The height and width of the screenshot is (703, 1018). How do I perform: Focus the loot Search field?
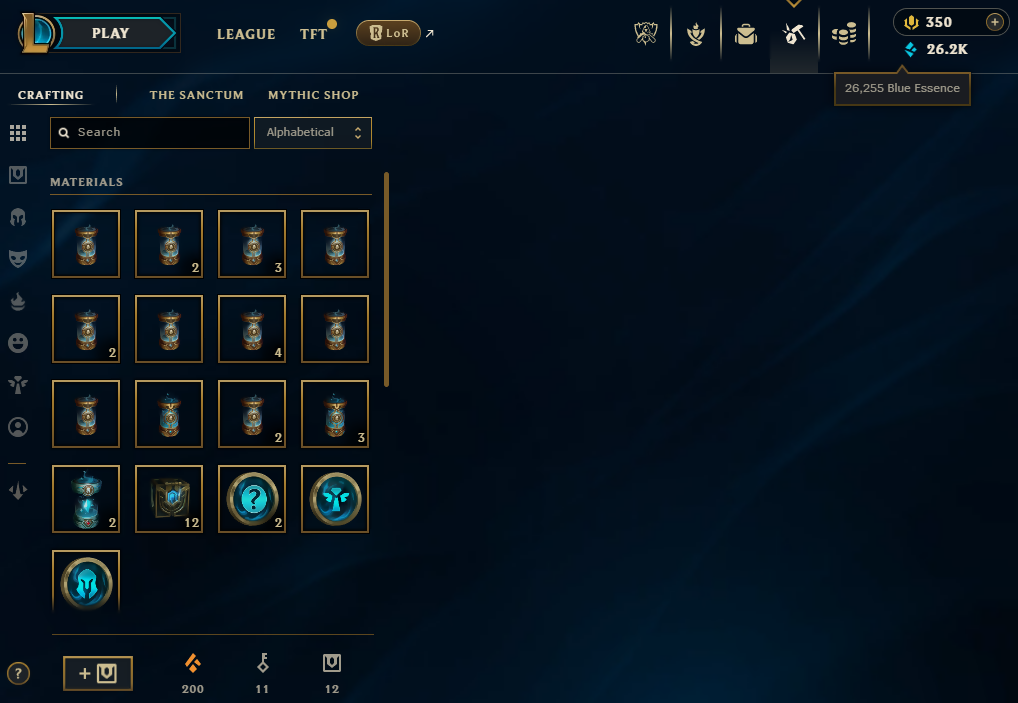click(150, 132)
